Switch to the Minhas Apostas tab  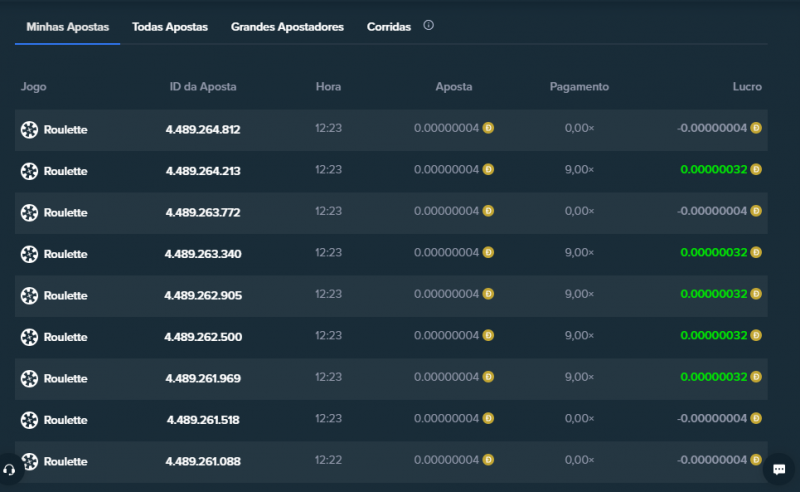(67, 27)
